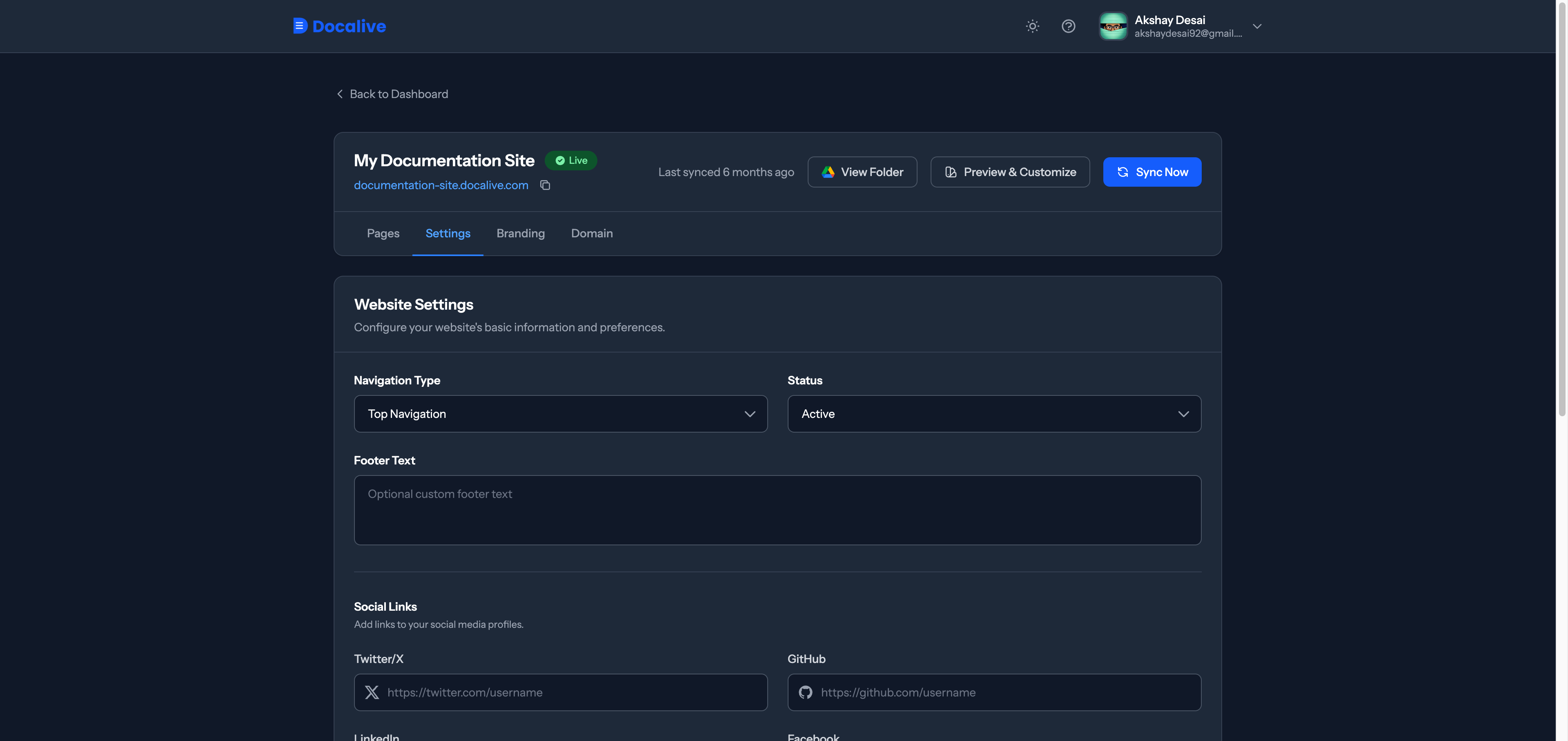The height and width of the screenshot is (741, 1568).
Task: Open the Branding tab
Action: tap(521, 233)
